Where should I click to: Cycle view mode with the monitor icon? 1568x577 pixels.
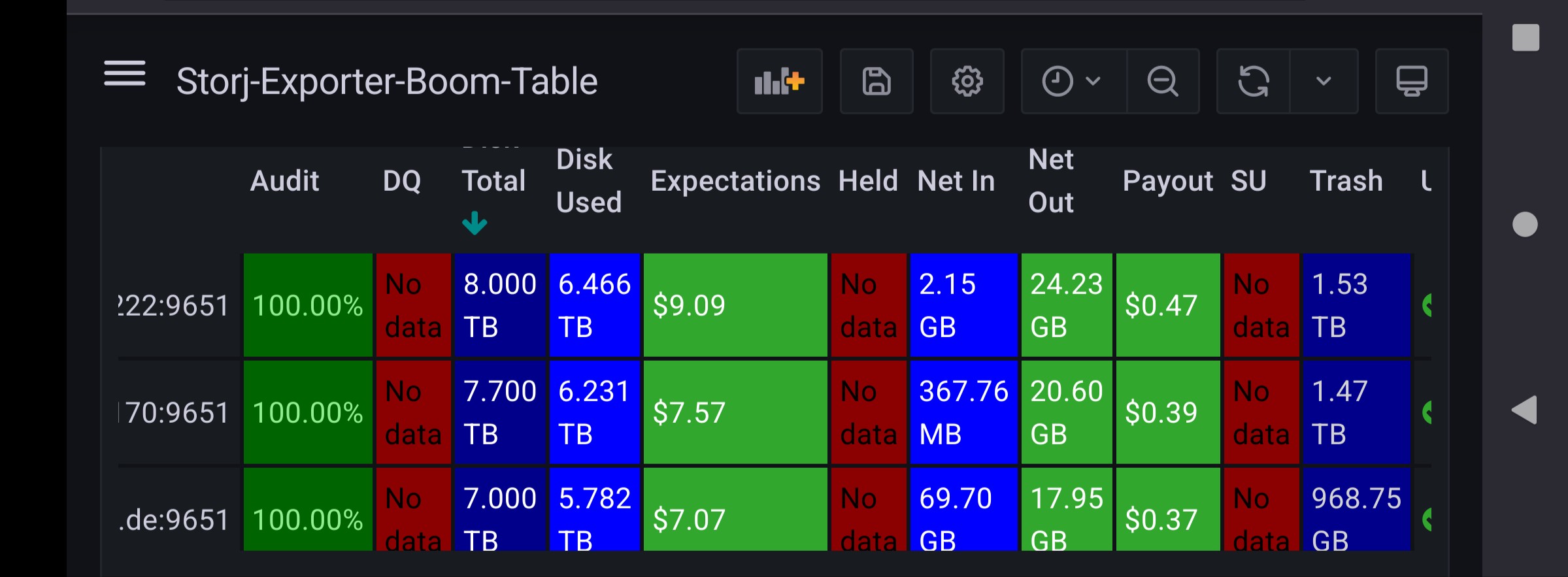(1411, 82)
